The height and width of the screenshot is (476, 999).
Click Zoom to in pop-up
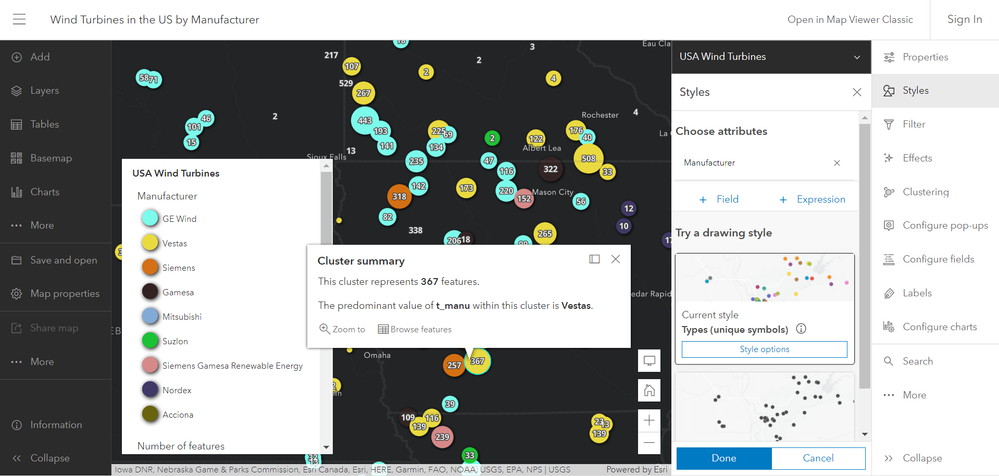coord(342,329)
